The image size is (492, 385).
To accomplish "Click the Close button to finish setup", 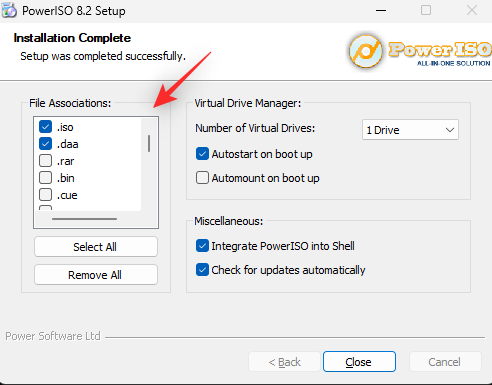I will pos(359,361).
